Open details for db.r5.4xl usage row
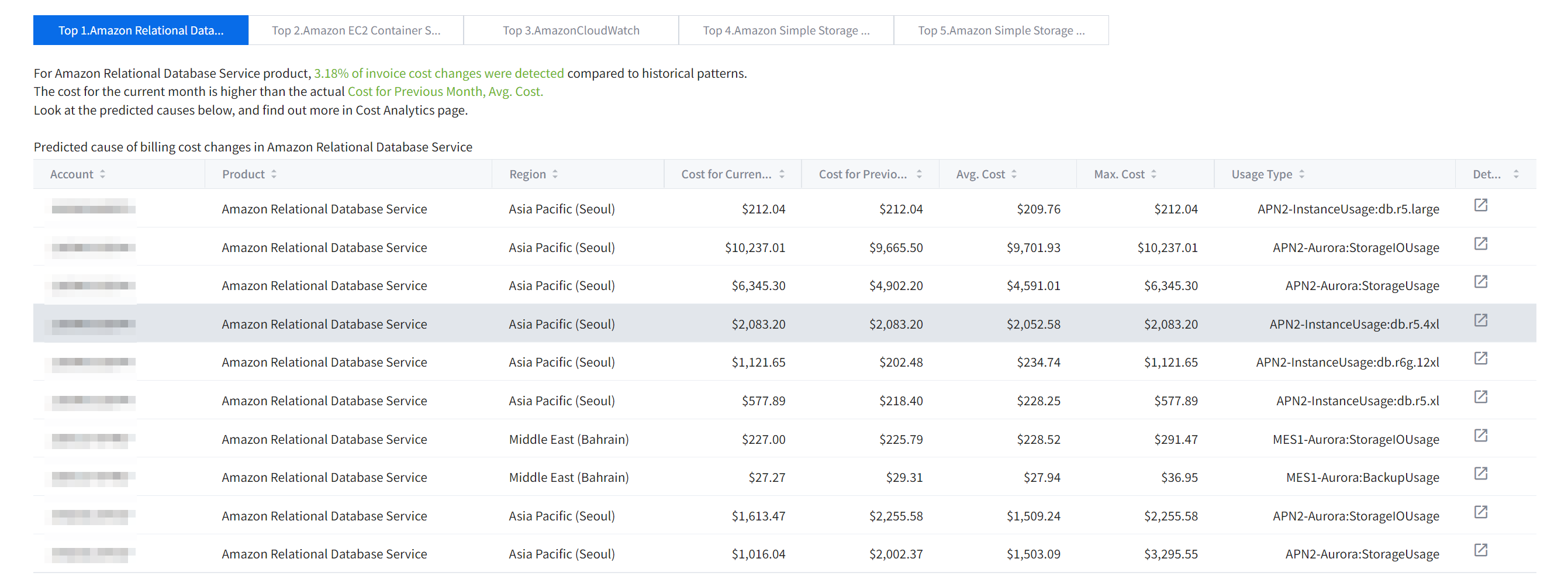Screen dimensions: 1568x576 [1480, 320]
